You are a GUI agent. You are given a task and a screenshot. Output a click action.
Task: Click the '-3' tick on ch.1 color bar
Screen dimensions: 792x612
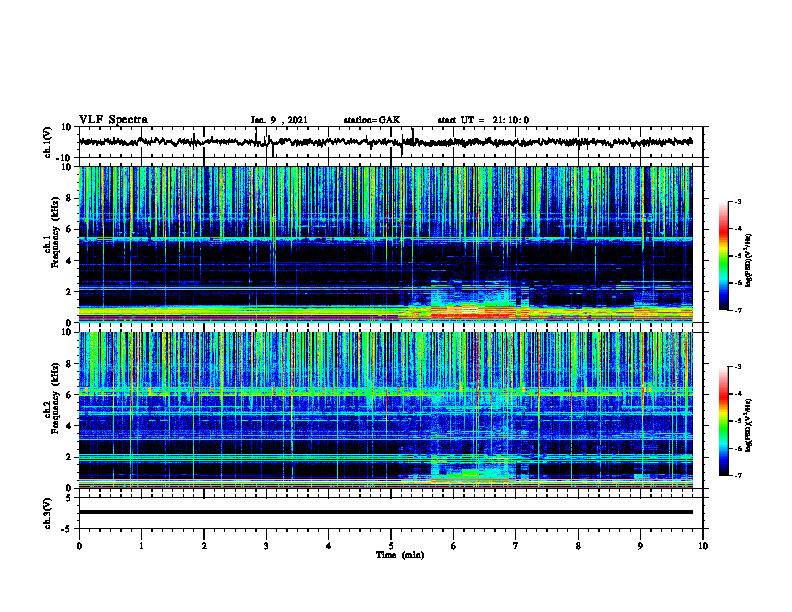[738, 201]
